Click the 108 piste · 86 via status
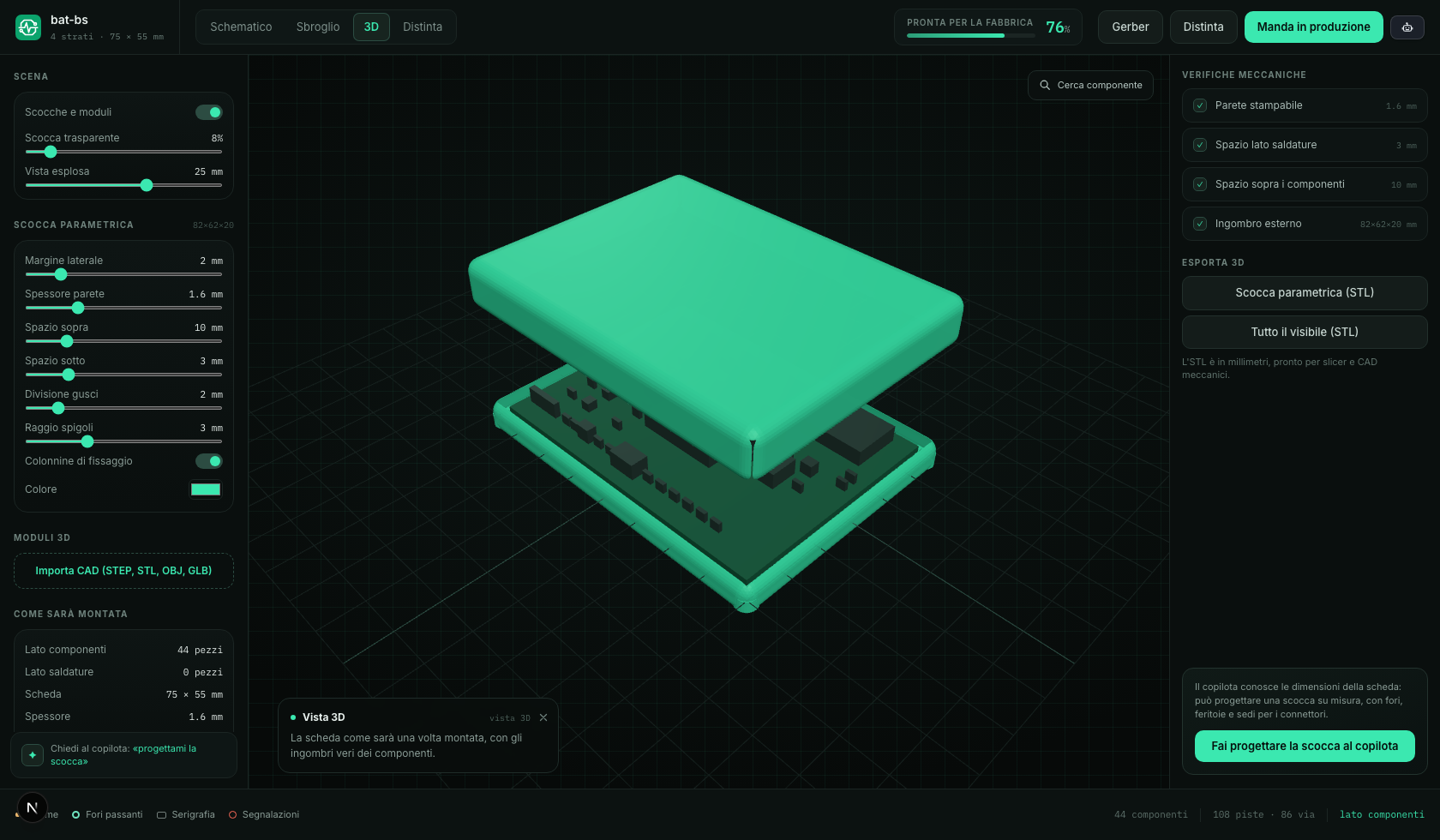Viewport: 1440px width, 840px height. coord(1263,814)
